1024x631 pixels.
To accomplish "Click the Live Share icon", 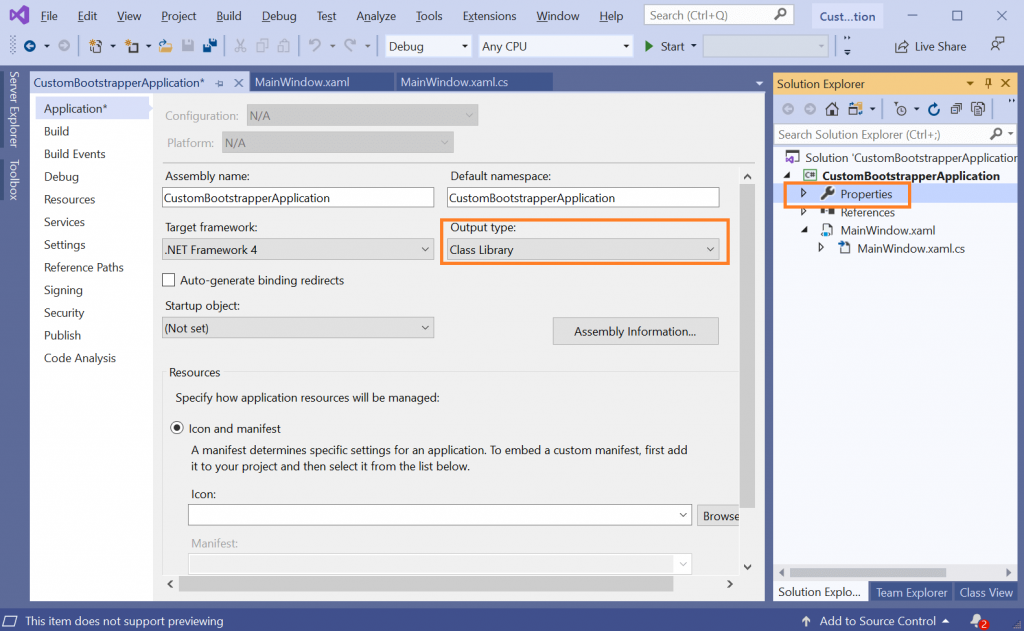I will [x=901, y=46].
